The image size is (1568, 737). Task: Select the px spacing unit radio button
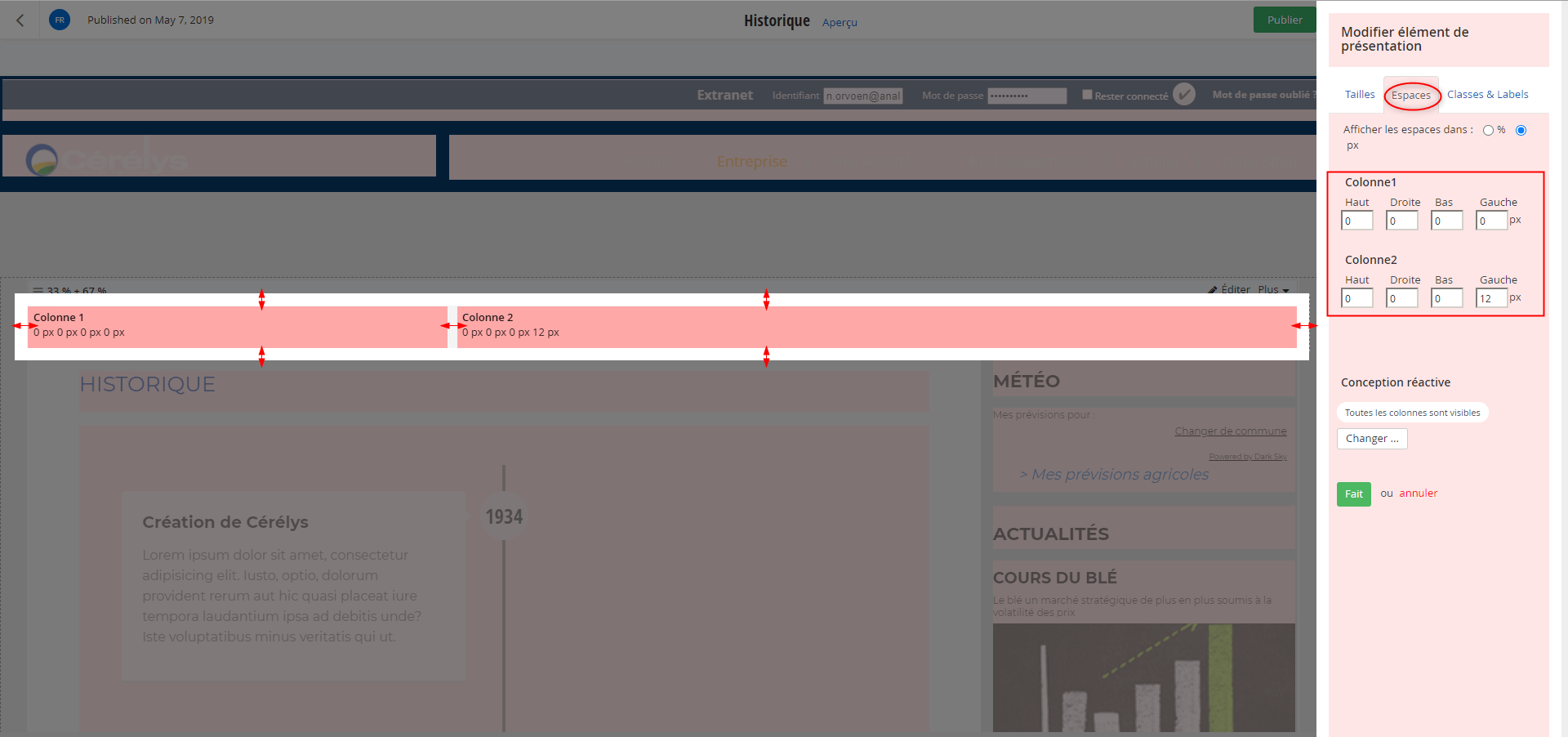(1521, 131)
